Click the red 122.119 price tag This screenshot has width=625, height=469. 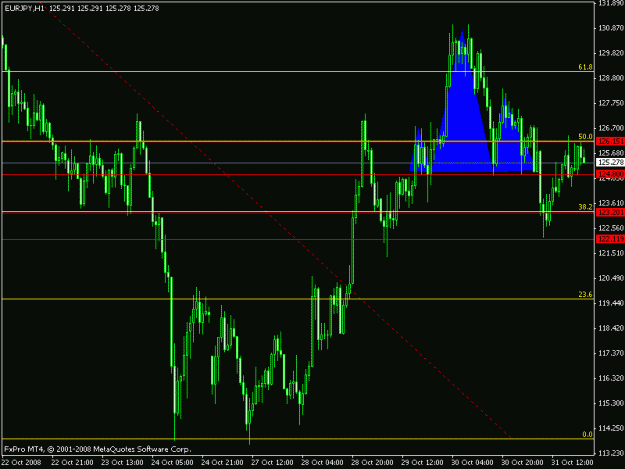click(610, 239)
